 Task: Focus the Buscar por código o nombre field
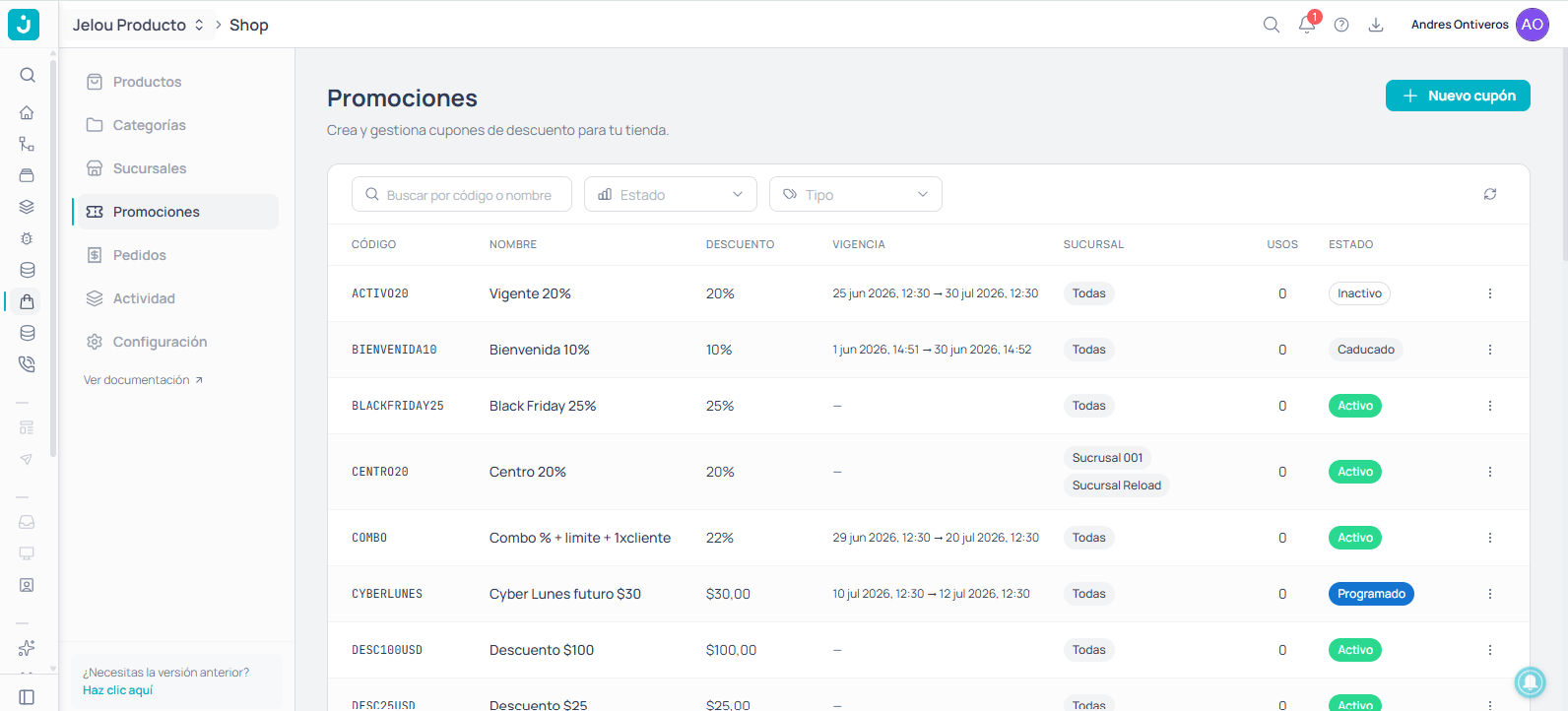[x=462, y=194]
